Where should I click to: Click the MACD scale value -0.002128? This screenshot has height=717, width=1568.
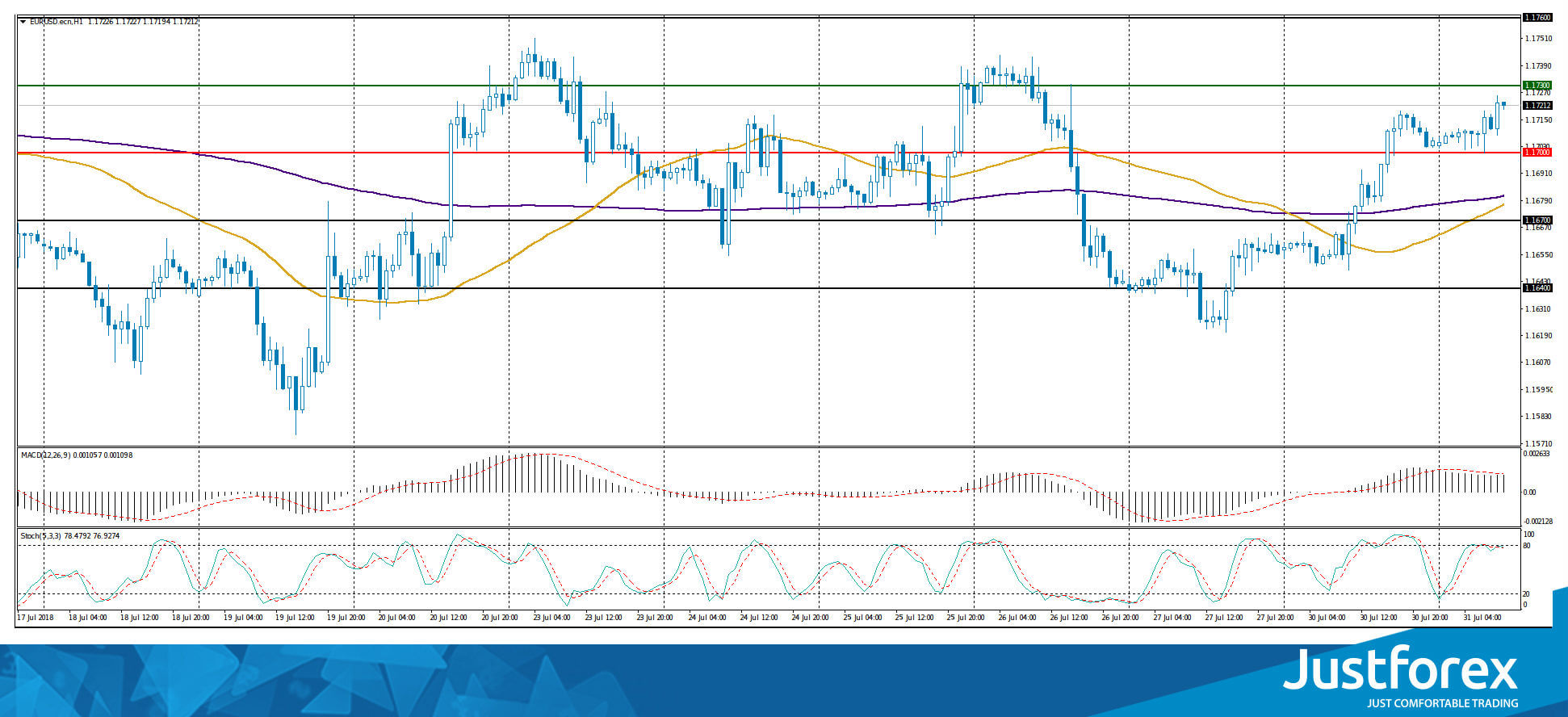tap(1537, 521)
